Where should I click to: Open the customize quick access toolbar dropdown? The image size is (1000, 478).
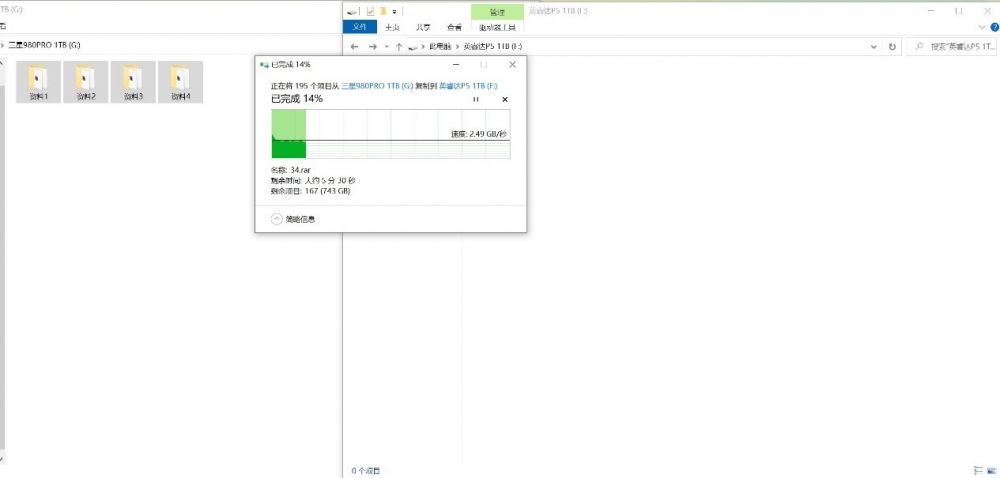pyautogui.click(x=394, y=11)
